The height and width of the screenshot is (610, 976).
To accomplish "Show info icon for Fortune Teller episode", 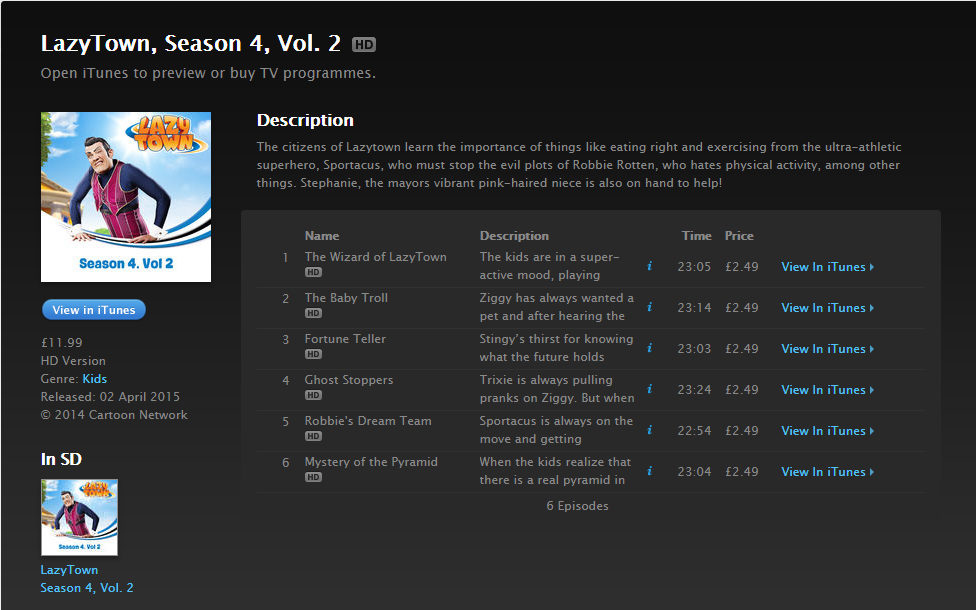I will (x=649, y=348).
